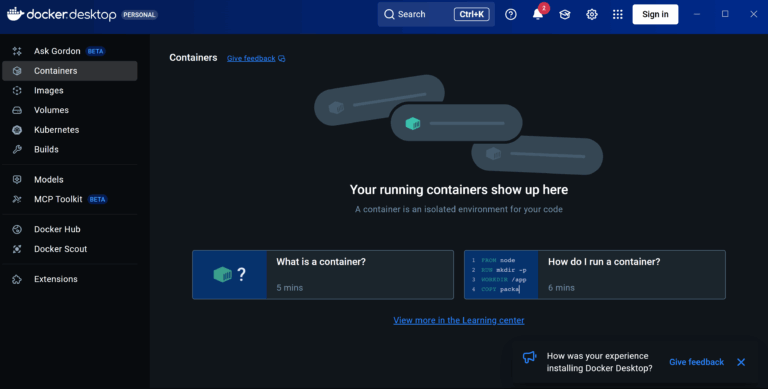The image size is (768, 389).
Task: Open the 'What is a container?' card
Action: 323,275
